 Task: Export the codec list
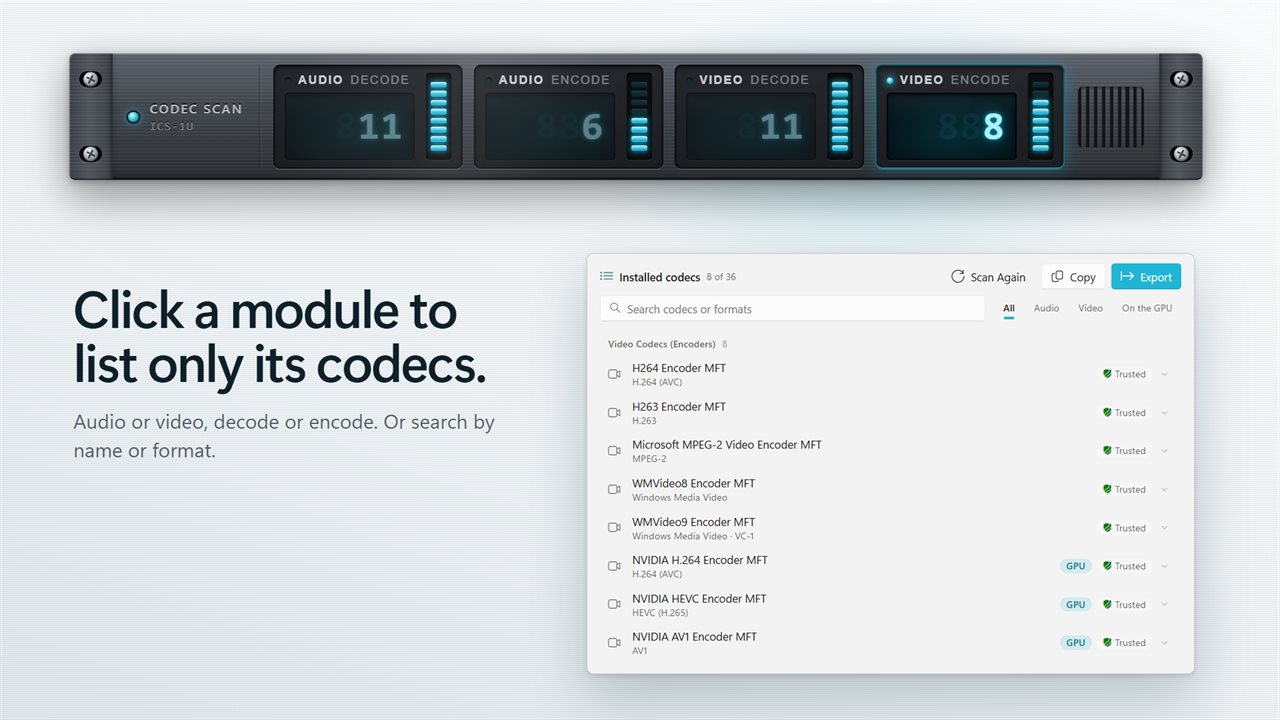1146,277
